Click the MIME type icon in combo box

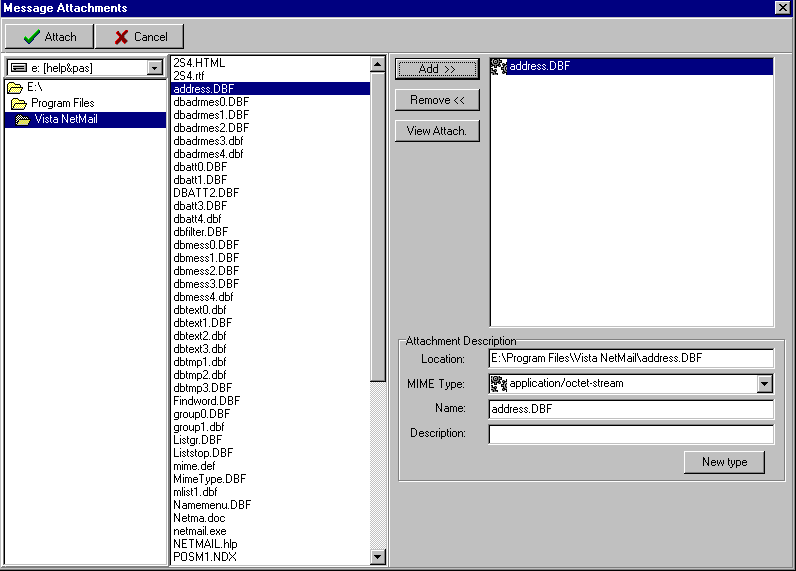tap(499, 383)
